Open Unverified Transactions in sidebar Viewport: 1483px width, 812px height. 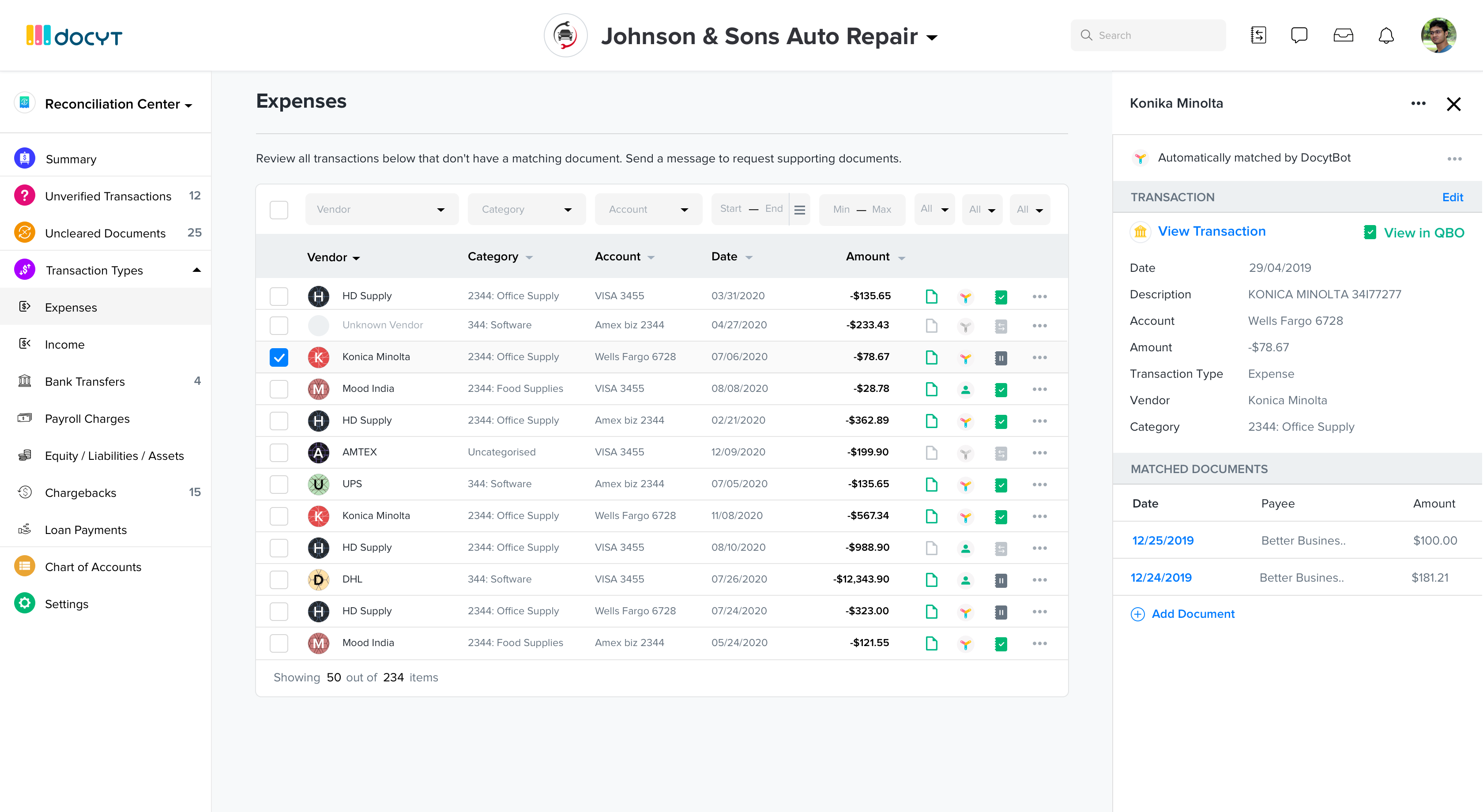108,196
